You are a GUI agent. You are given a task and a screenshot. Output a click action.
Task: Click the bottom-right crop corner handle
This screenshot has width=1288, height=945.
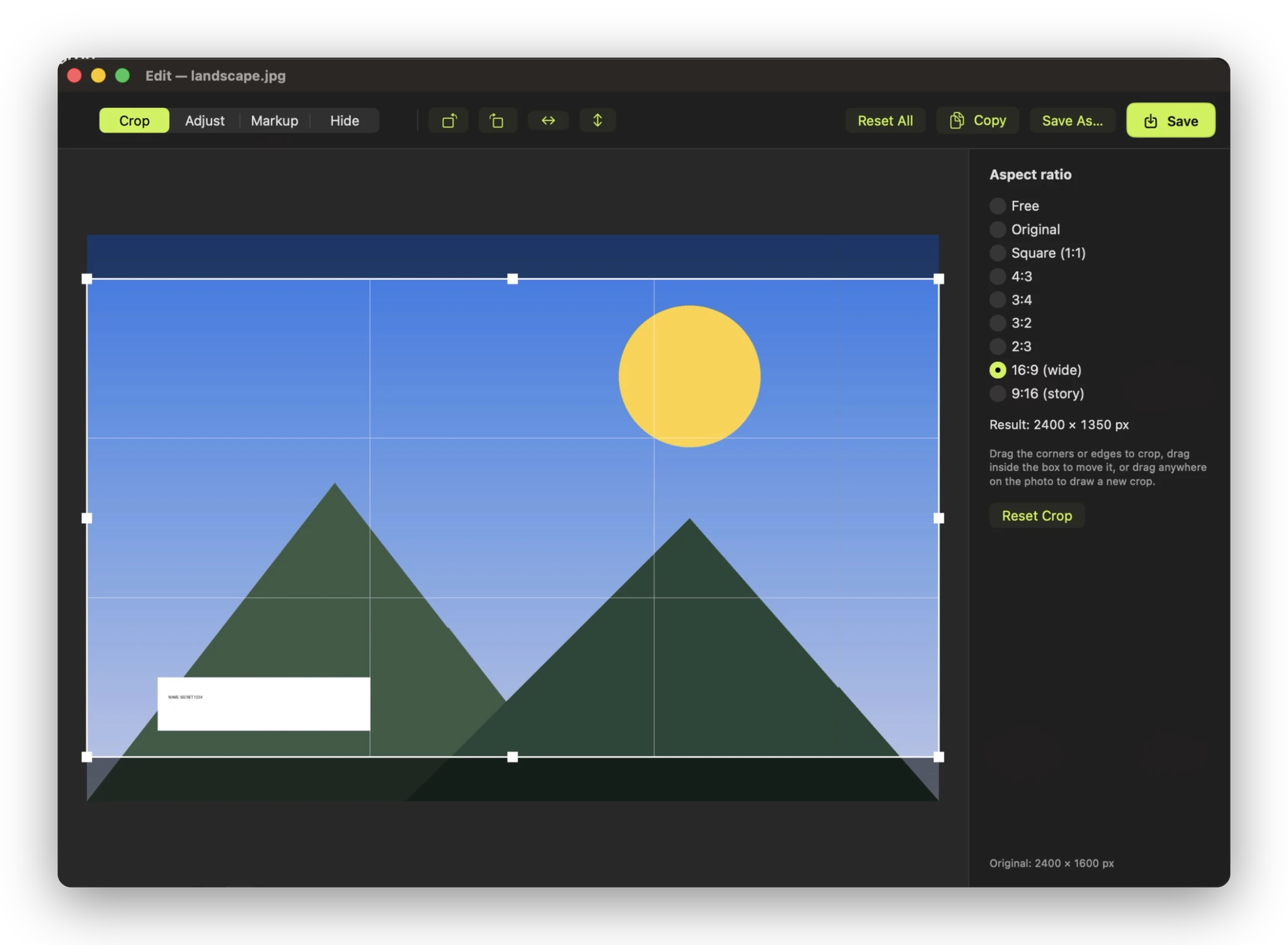click(938, 757)
